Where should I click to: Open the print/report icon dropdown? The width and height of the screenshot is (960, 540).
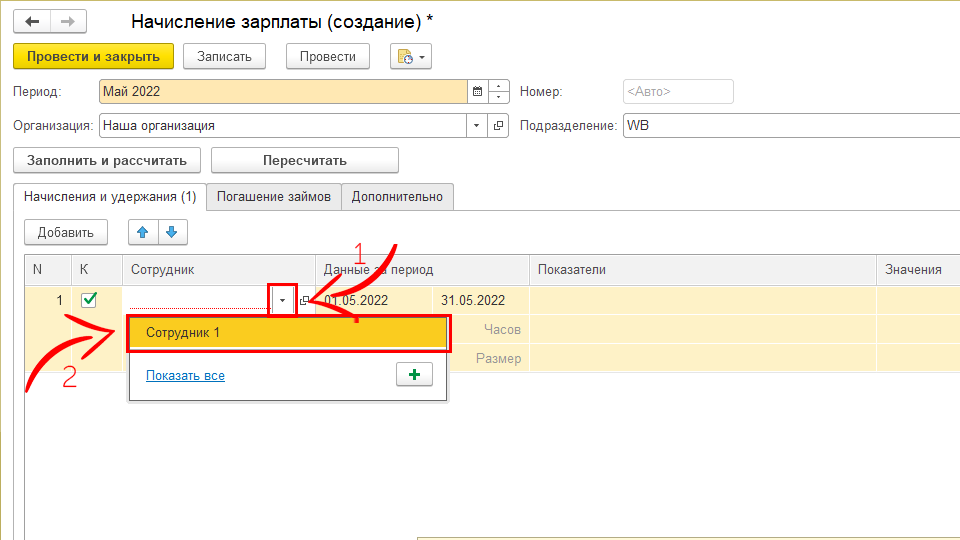coord(410,57)
